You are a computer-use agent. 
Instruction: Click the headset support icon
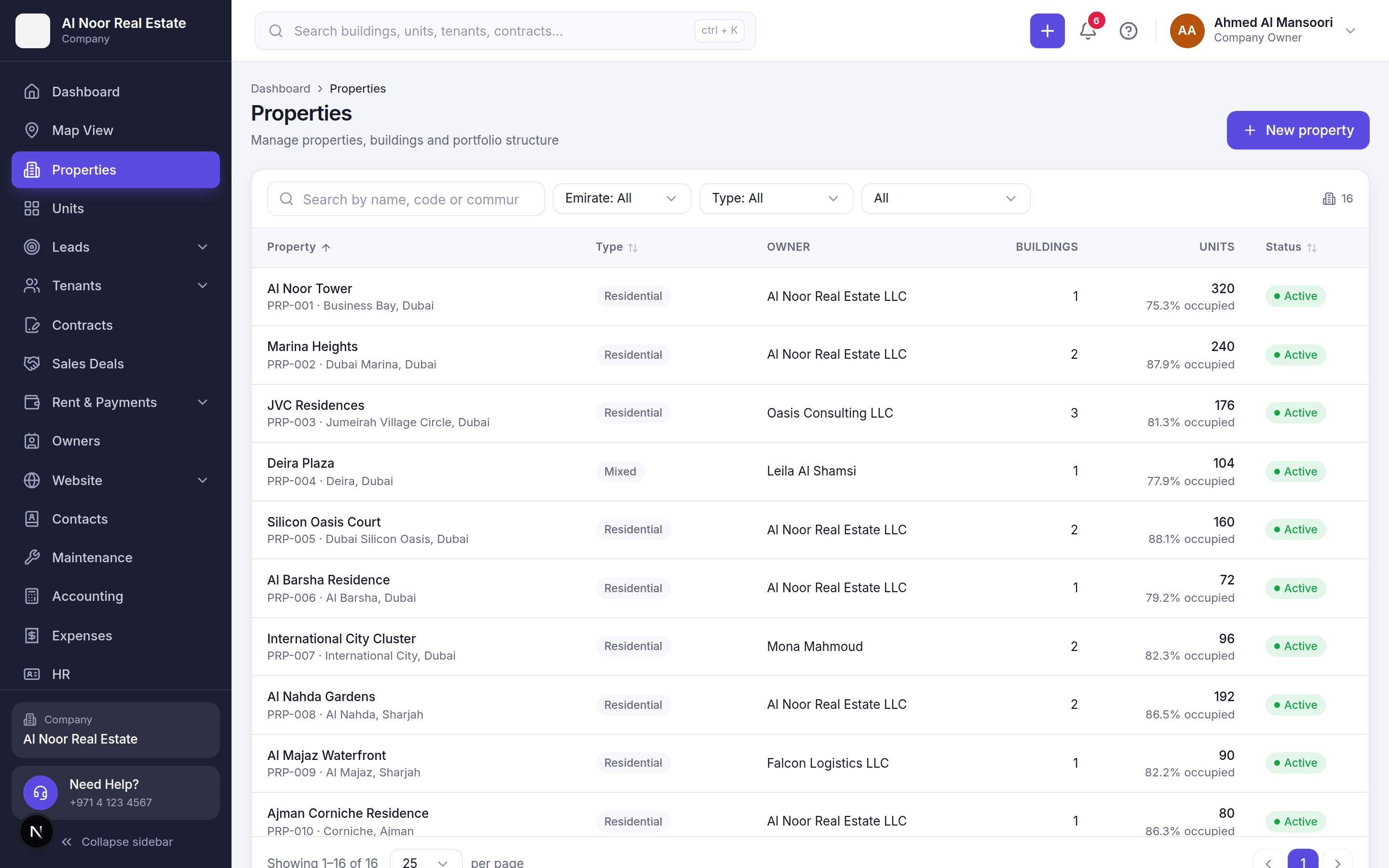click(x=40, y=793)
